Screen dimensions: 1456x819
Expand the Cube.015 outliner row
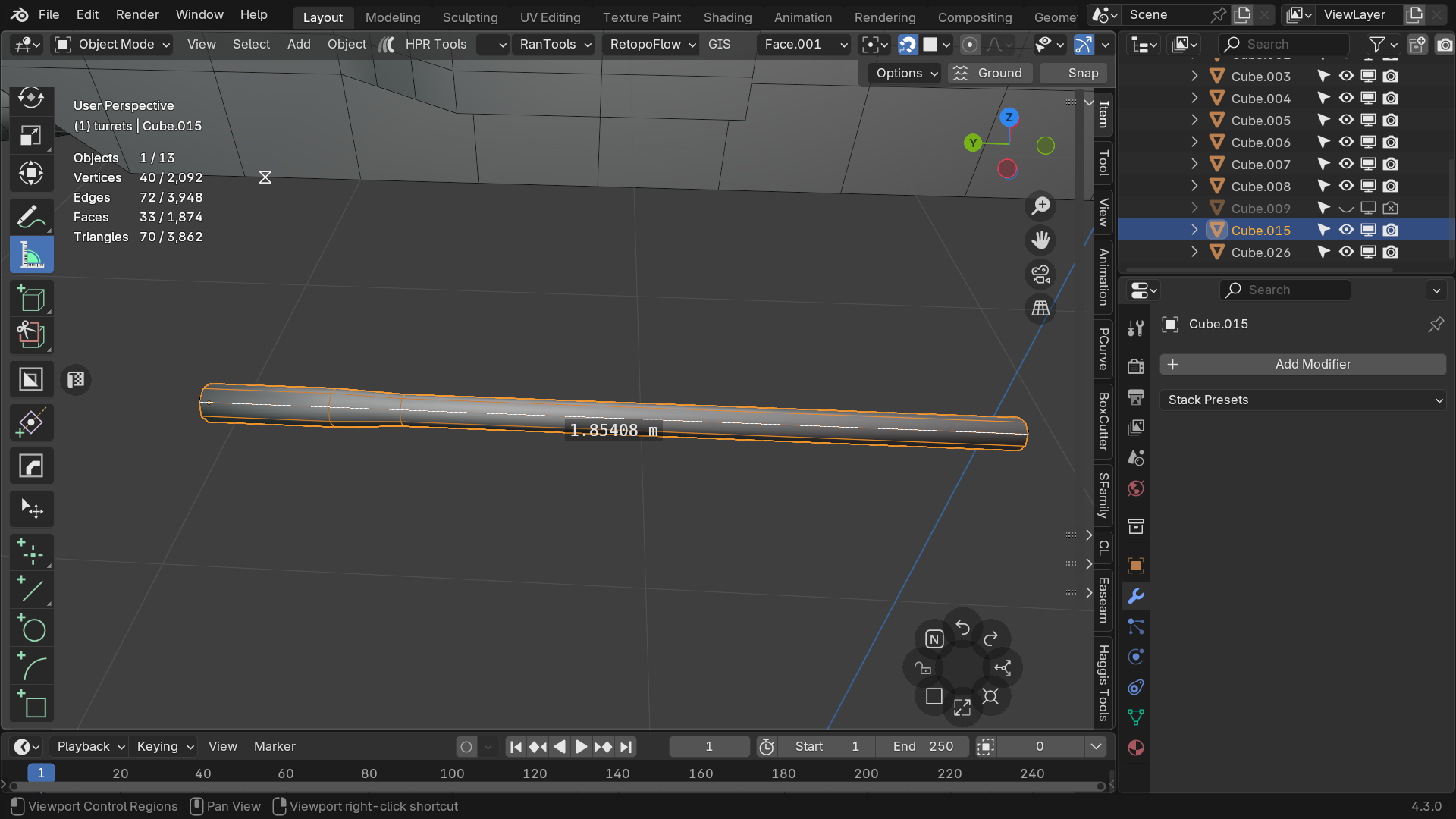pos(1194,230)
